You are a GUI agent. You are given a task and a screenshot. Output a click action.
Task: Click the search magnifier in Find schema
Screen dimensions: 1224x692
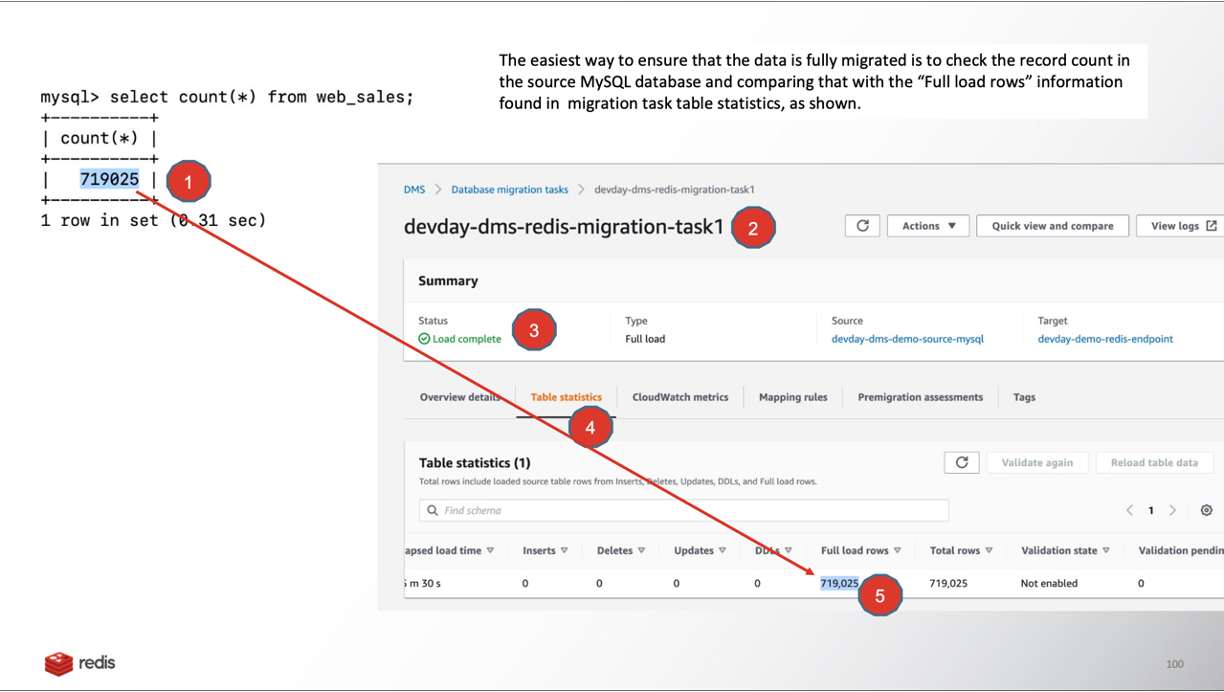coord(432,510)
